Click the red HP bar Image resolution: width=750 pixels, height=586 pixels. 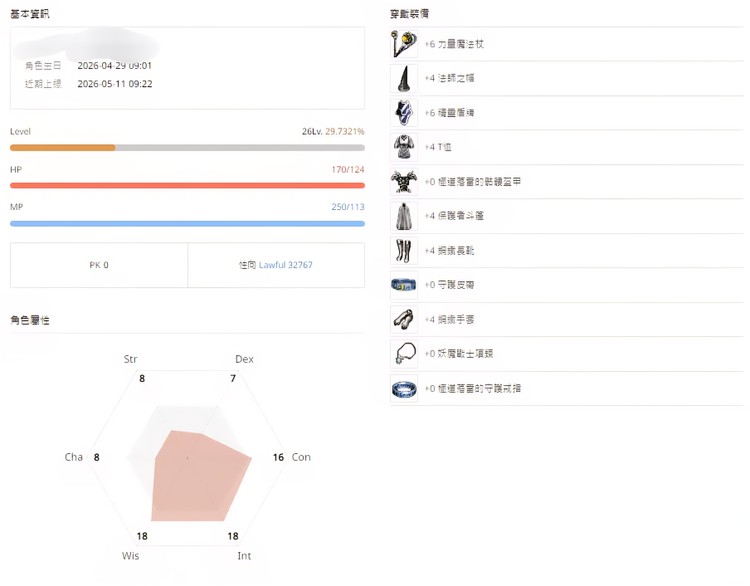187,185
